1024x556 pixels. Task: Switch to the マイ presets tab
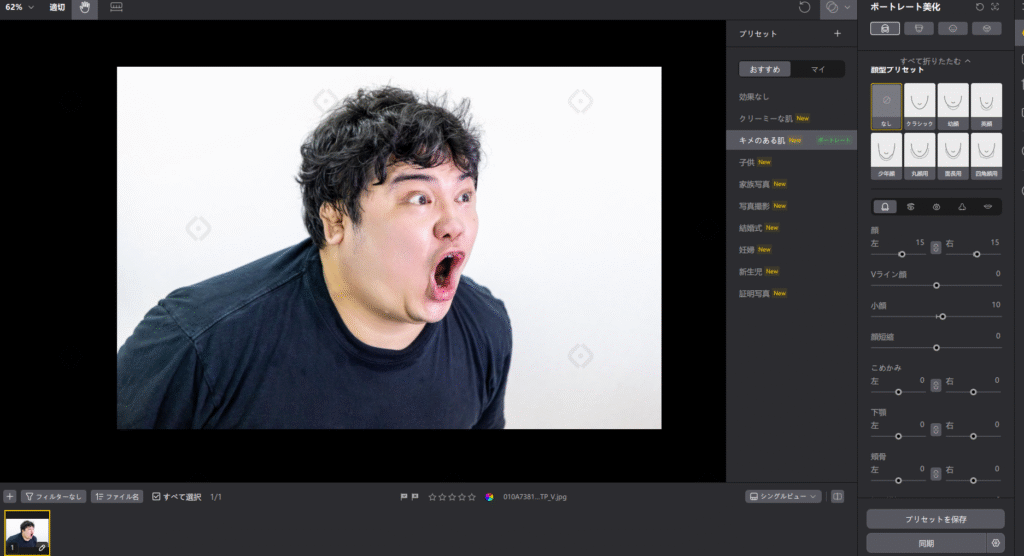(x=818, y=69)
